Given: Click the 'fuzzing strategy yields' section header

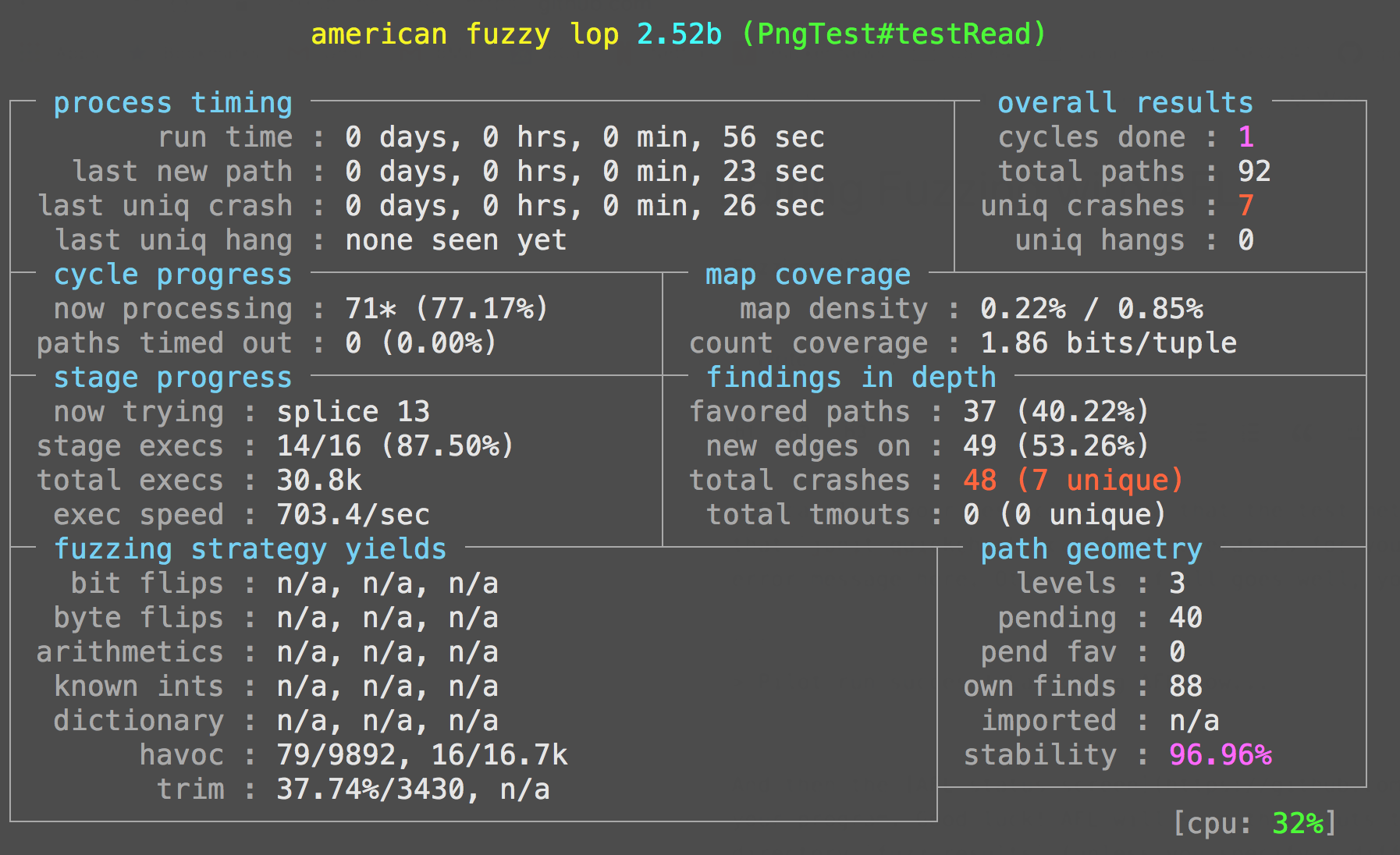Looking at the screenshot, I should pyautogui.click(x=251, y=549).
